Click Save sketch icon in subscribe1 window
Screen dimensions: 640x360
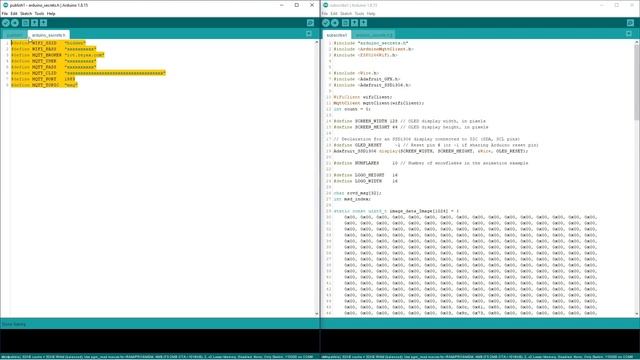coord(364,23)
